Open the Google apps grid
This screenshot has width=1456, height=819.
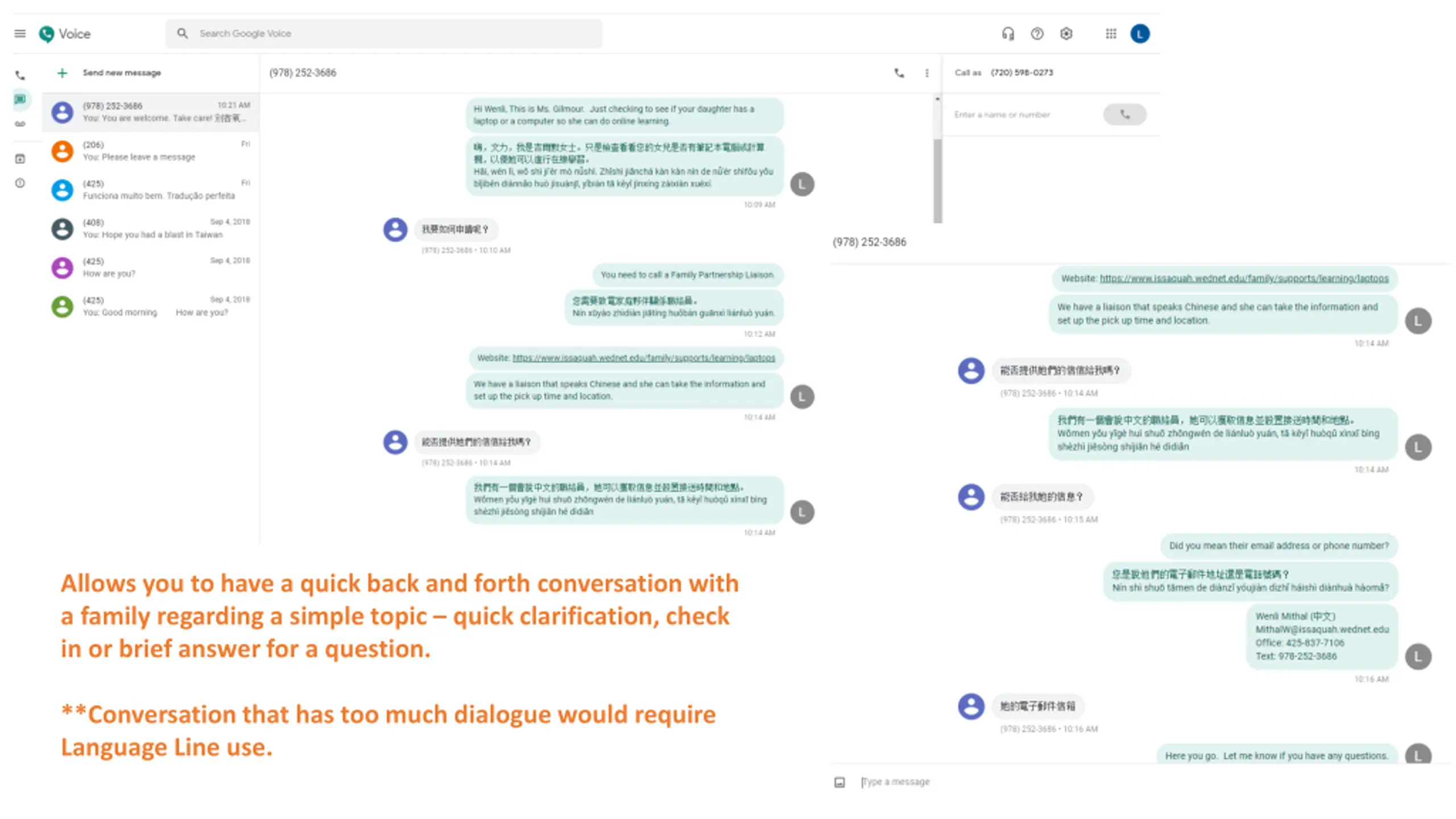click(1111, 34)
